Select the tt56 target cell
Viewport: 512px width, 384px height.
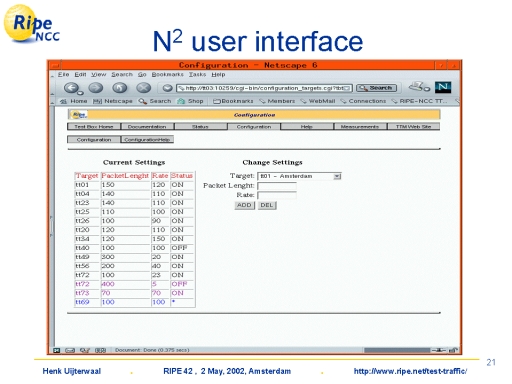point(87,266)
